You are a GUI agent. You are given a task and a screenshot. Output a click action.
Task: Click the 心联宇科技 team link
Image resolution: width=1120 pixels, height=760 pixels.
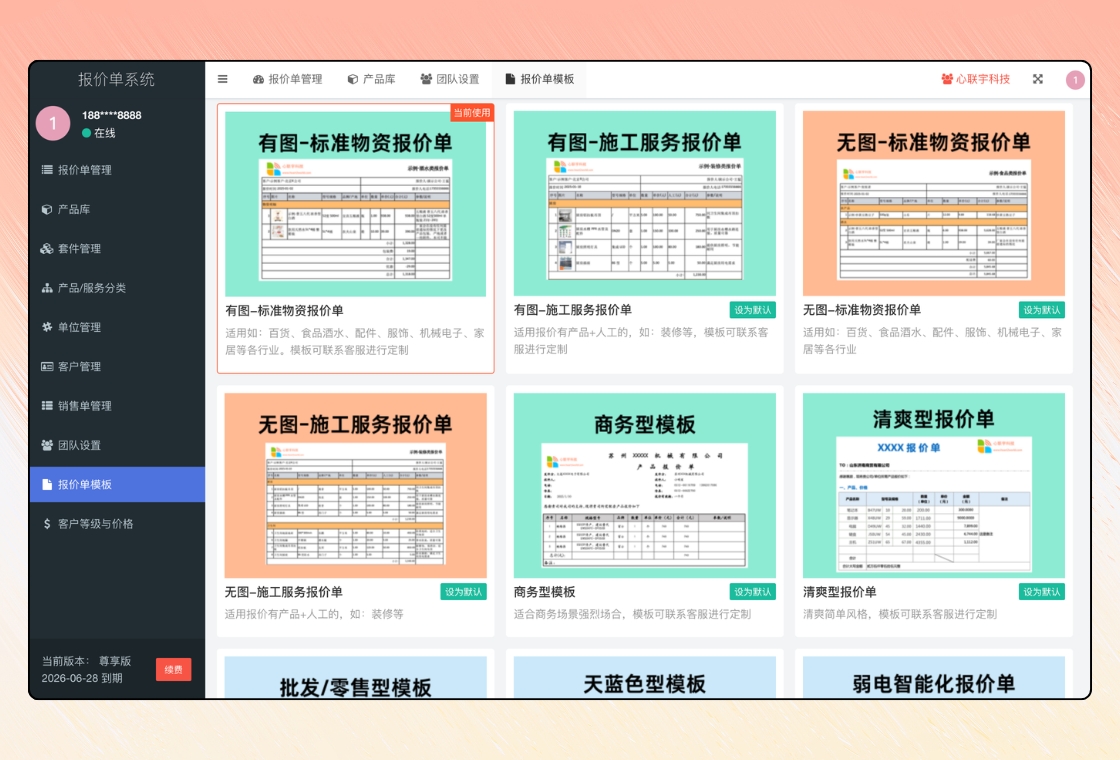click(975, 79)
